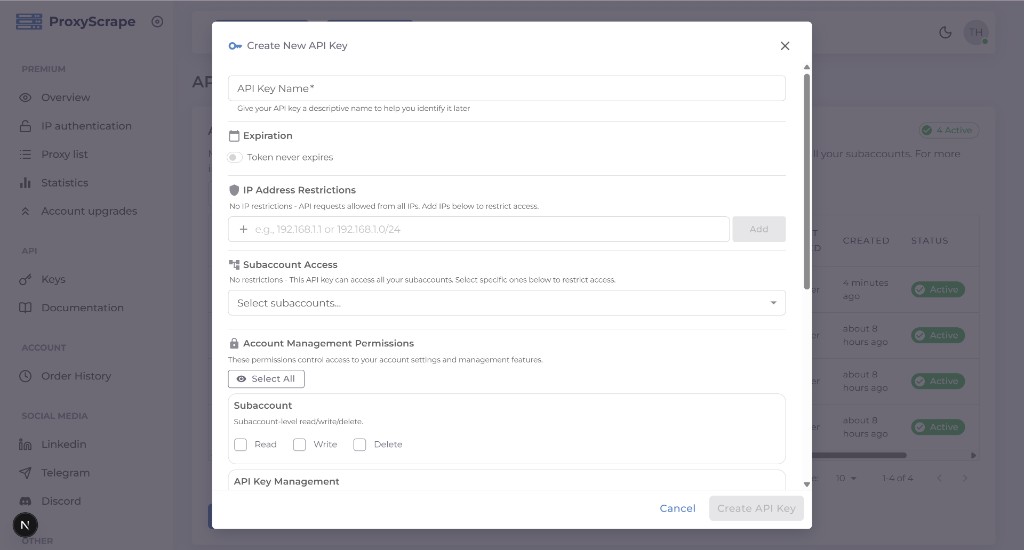
Task: Click the table horizontal scroll right arrow
Action: [x=974, y=455]
